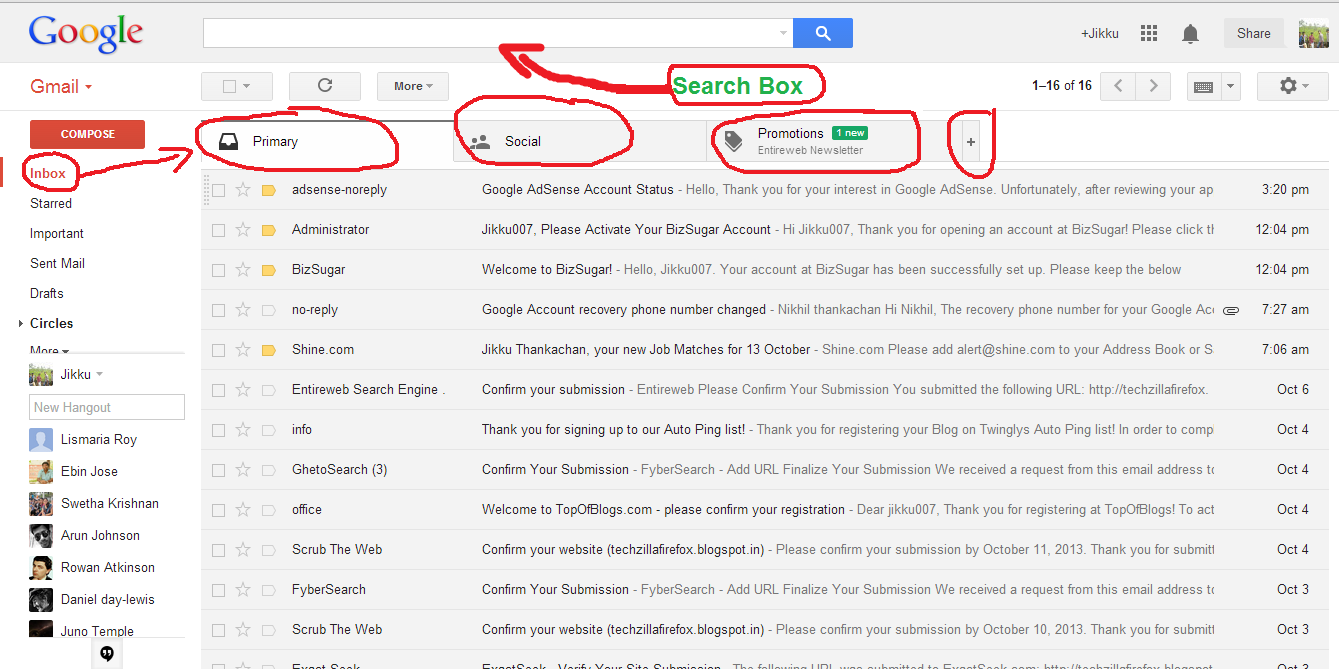This screenshot has width=1339, height=669.
Task: Tick the checkbox for the no-reply email
Action: click(218, 310)
